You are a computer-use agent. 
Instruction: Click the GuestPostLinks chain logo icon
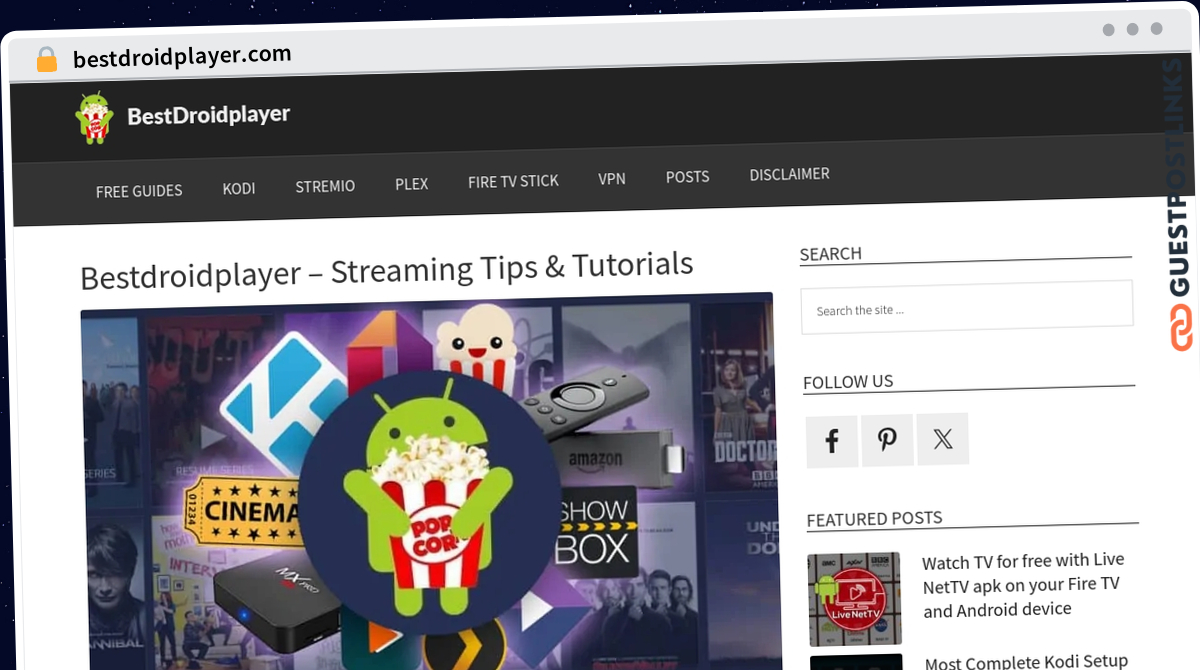[x=1183, y=327]
